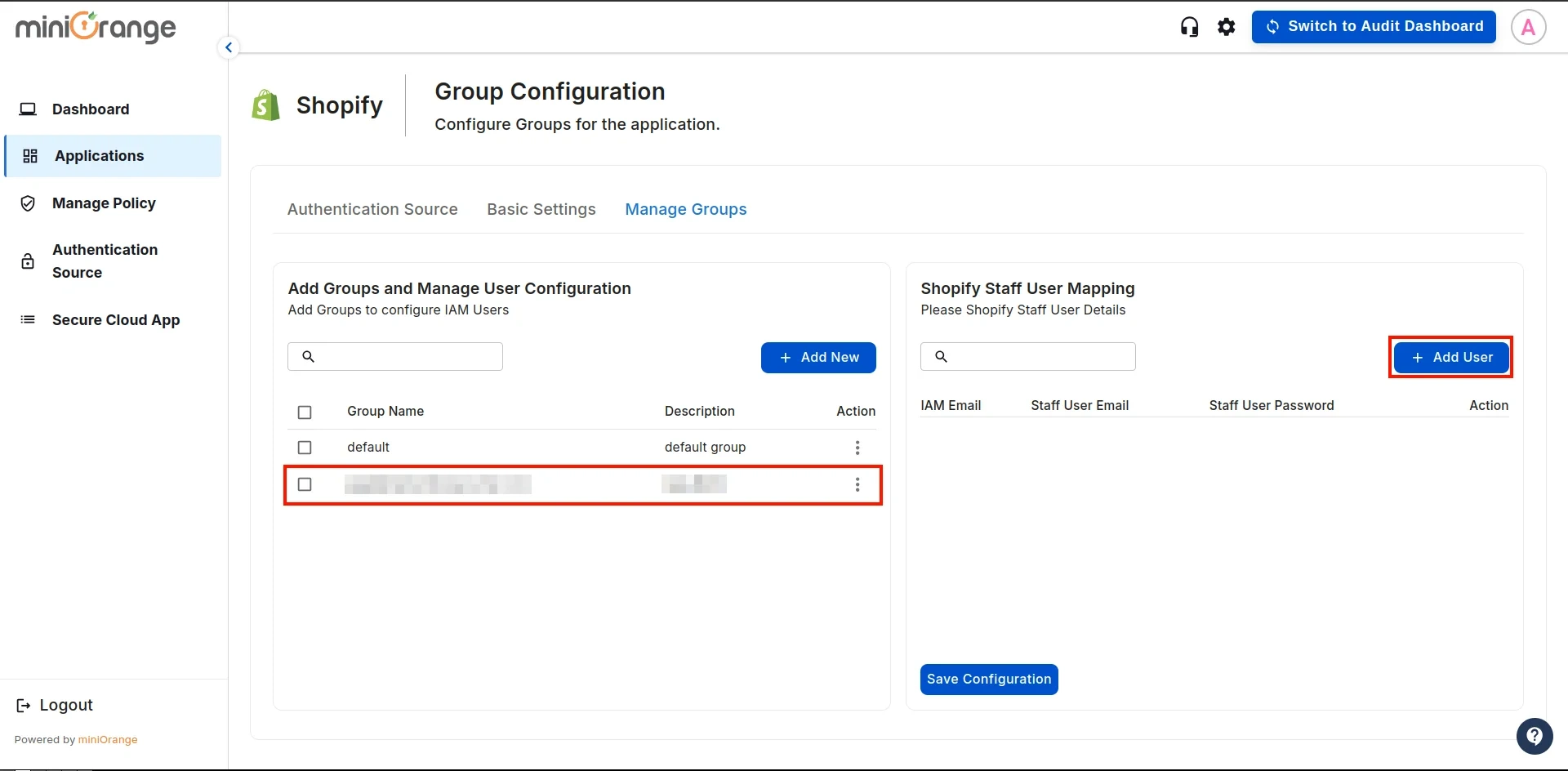Click the group search input field
The height and width of the screenshot is (771, 1568).
click(394, 356)
